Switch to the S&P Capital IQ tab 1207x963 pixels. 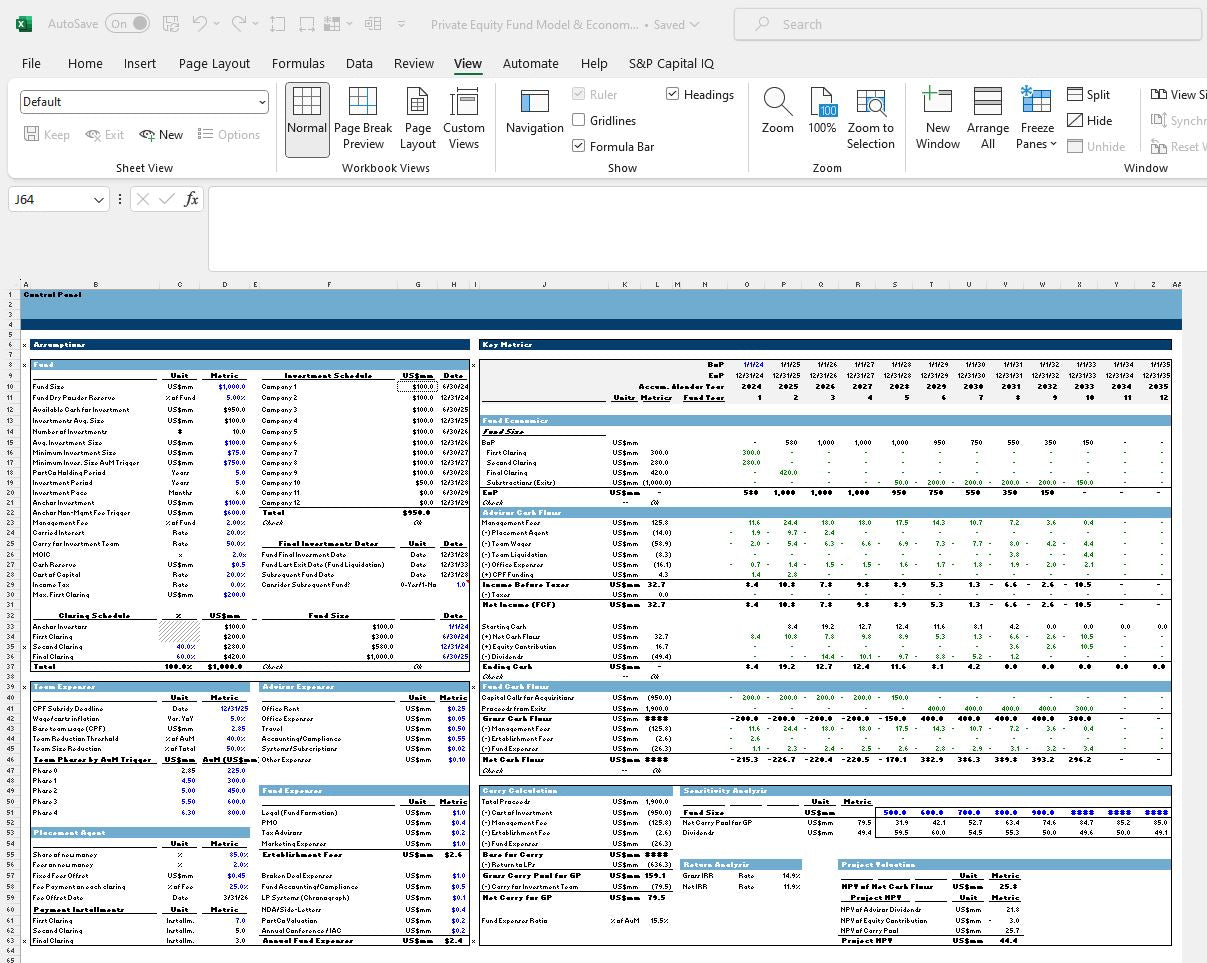[x=671, y=63]
